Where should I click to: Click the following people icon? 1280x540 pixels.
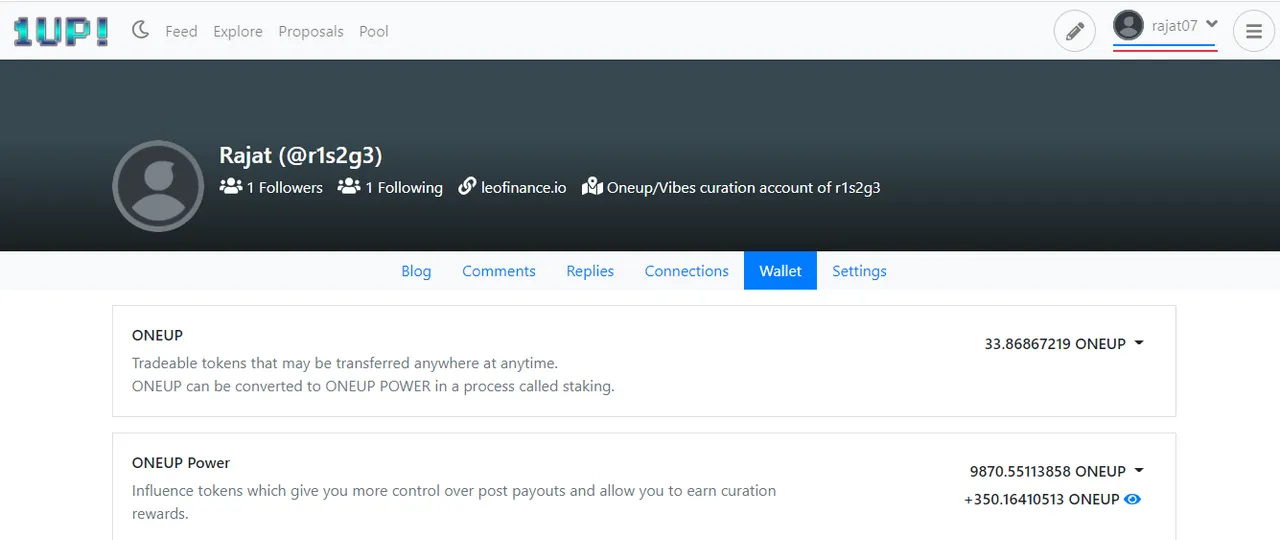[348, 186]
